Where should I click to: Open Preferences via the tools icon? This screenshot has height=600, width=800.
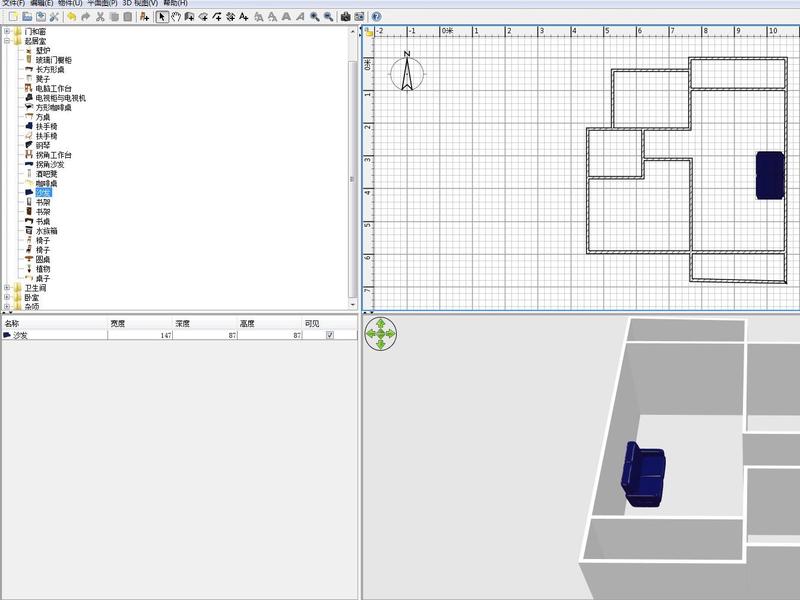click(54, 17)
